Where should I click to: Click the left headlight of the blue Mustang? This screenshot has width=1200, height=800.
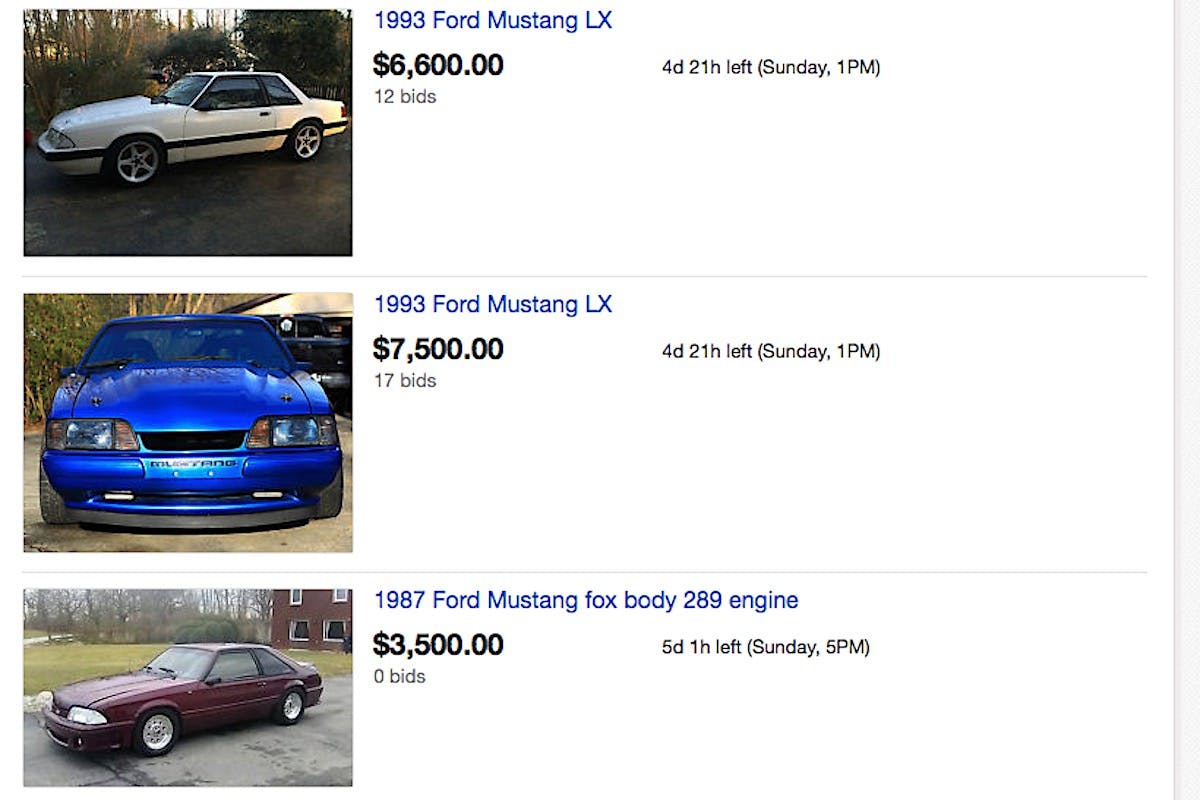coord(91,434)
